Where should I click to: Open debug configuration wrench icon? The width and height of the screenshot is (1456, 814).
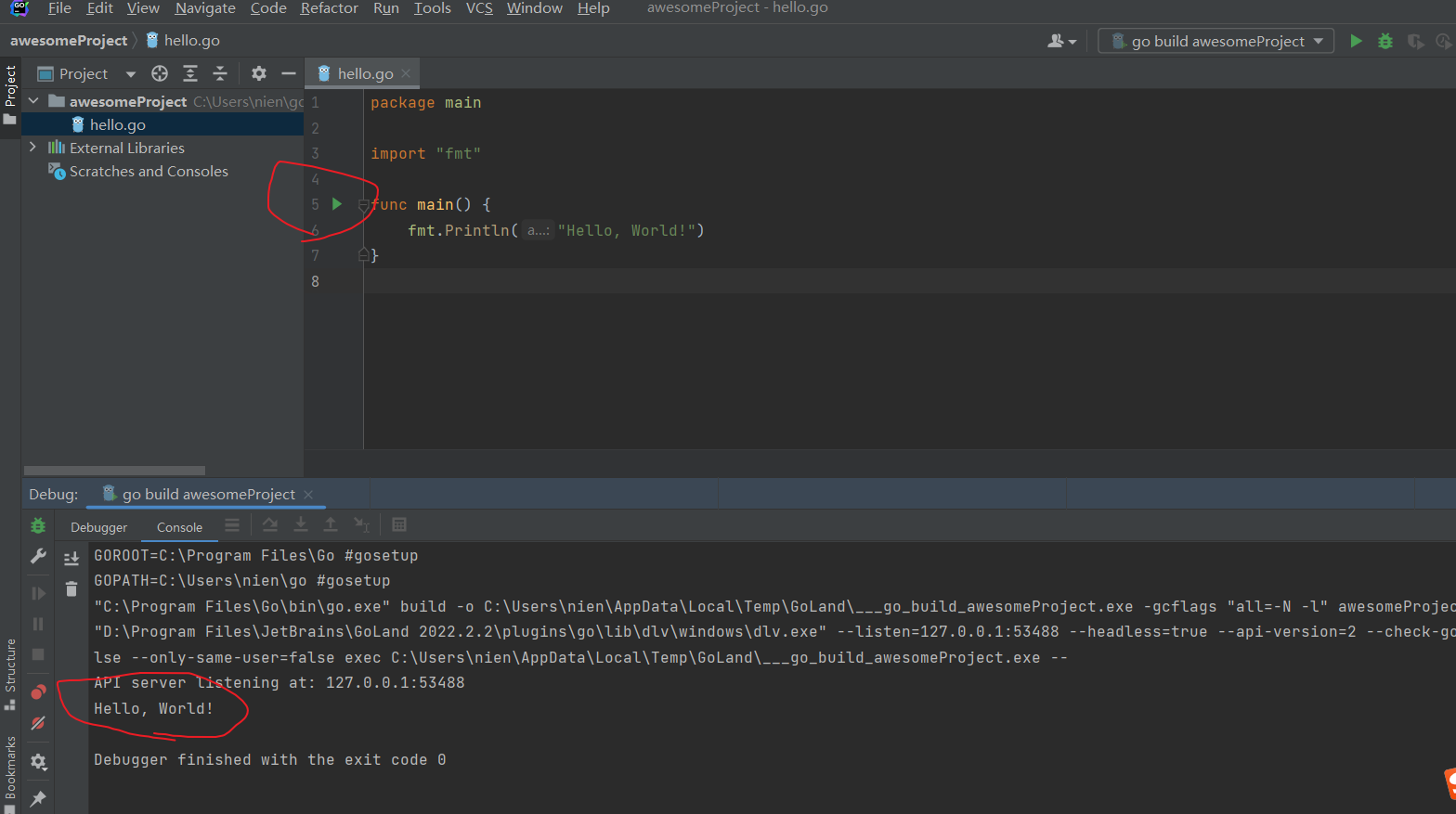coord(38,556)
